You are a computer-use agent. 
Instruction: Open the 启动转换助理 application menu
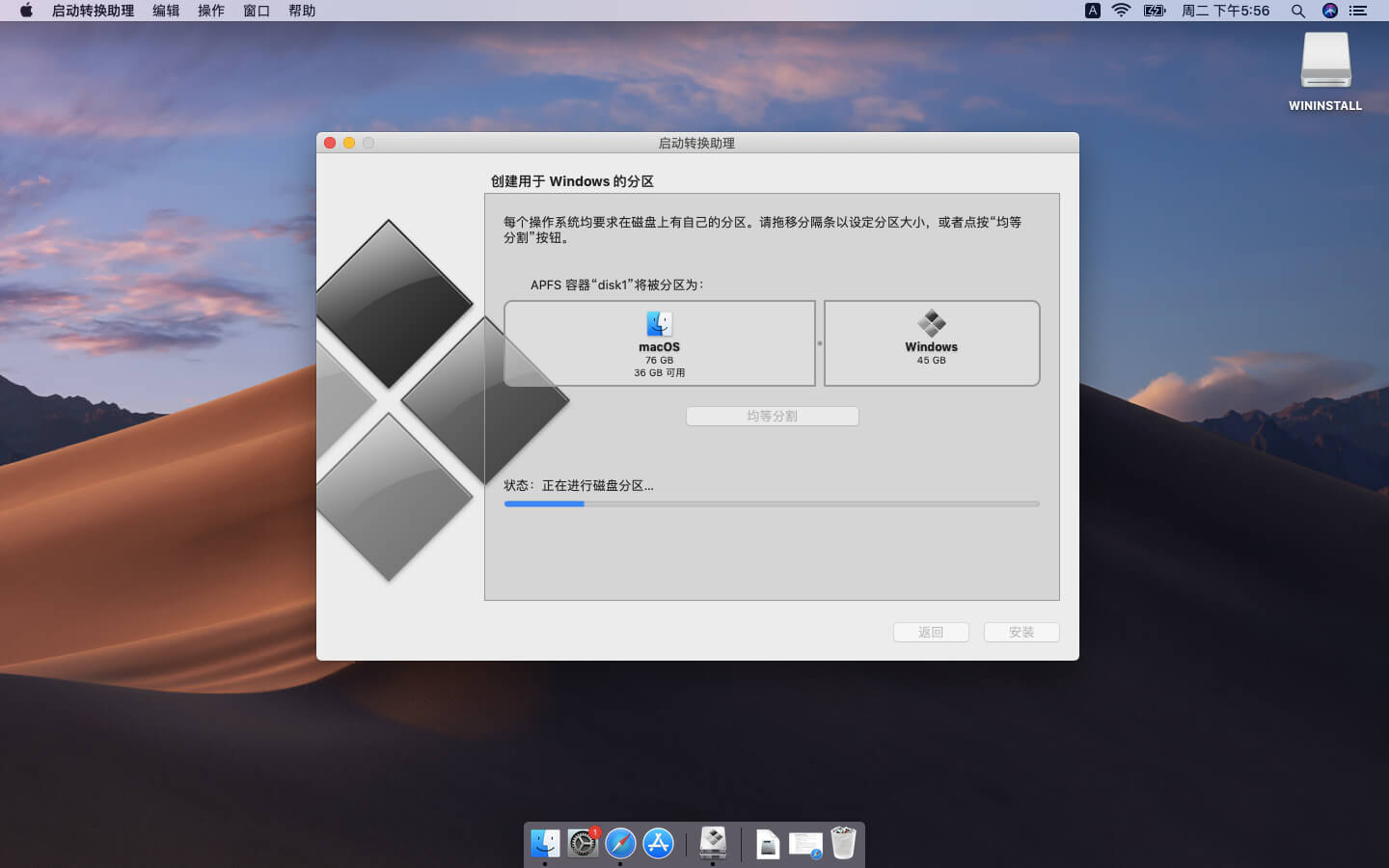(x=93, y=11)
